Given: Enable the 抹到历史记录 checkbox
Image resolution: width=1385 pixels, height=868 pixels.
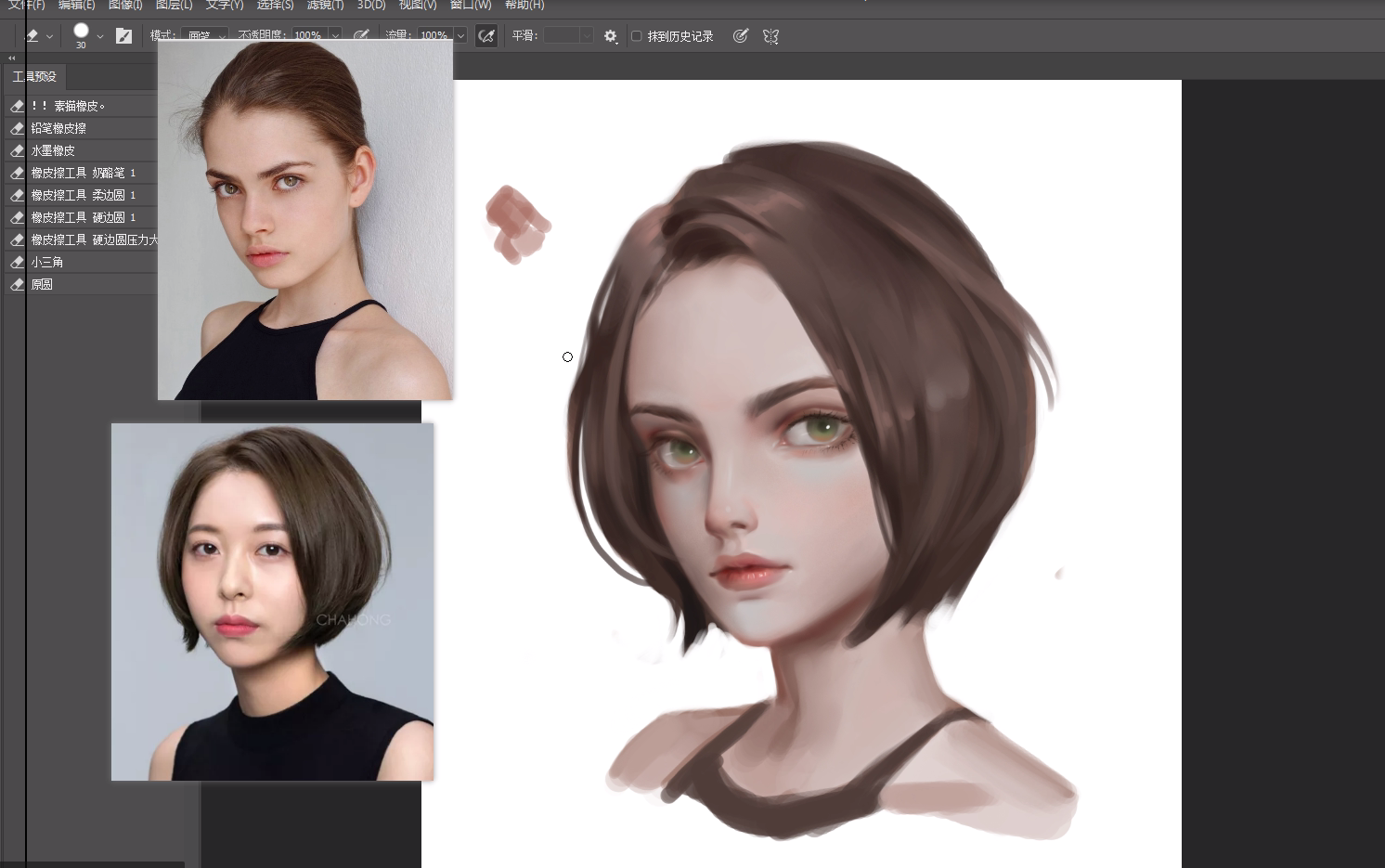Looking at the screenshot, I should [637, 36].
